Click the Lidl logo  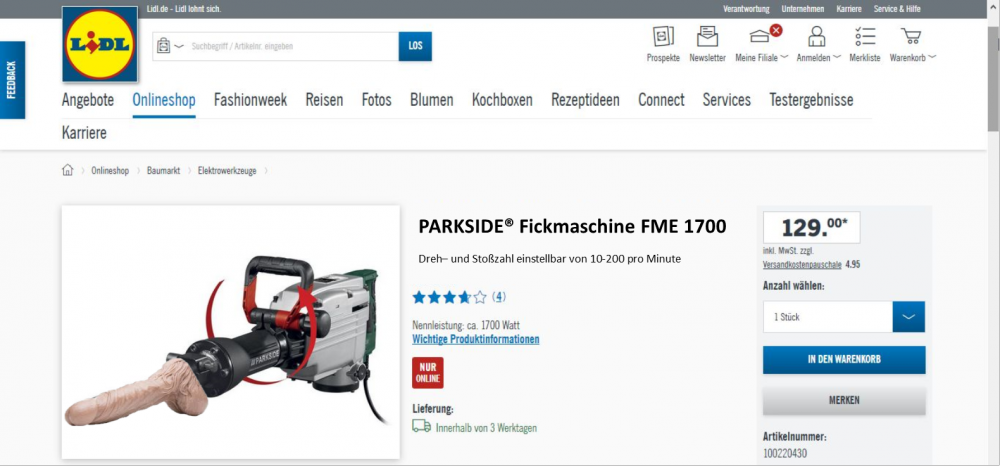click(x=100, y=44)
